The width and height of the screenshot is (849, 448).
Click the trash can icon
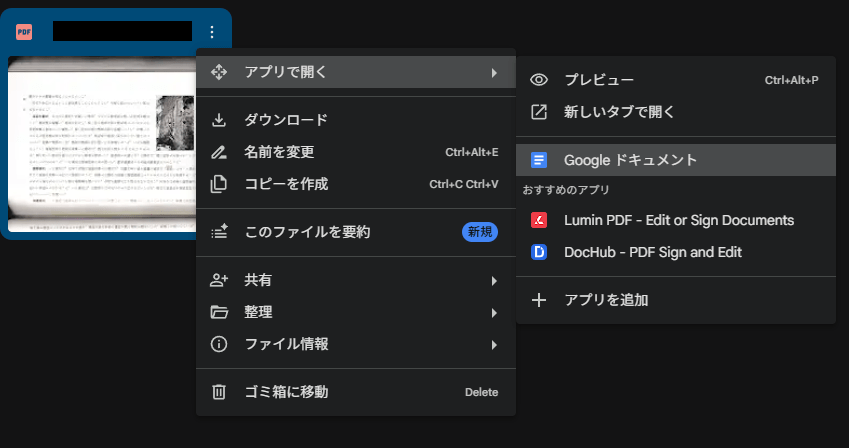pyautogui.click(x=219, y=392)
